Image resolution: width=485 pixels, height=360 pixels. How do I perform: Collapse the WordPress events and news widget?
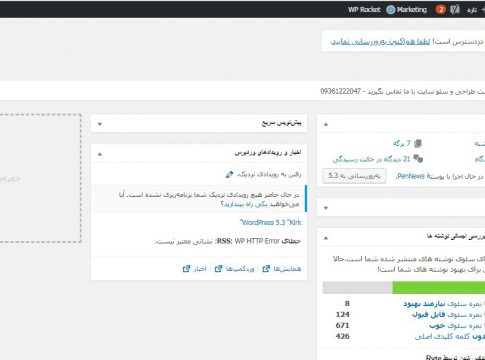point(100,154)
